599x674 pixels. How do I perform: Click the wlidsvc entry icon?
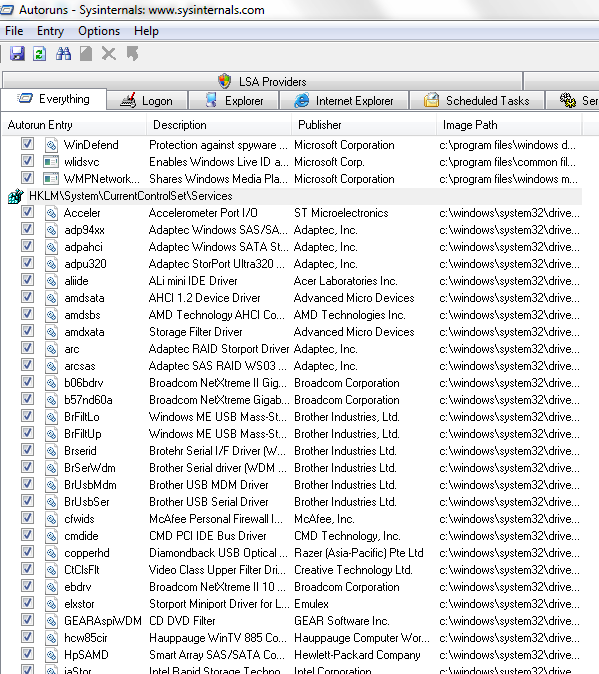[x=51, y=162]
